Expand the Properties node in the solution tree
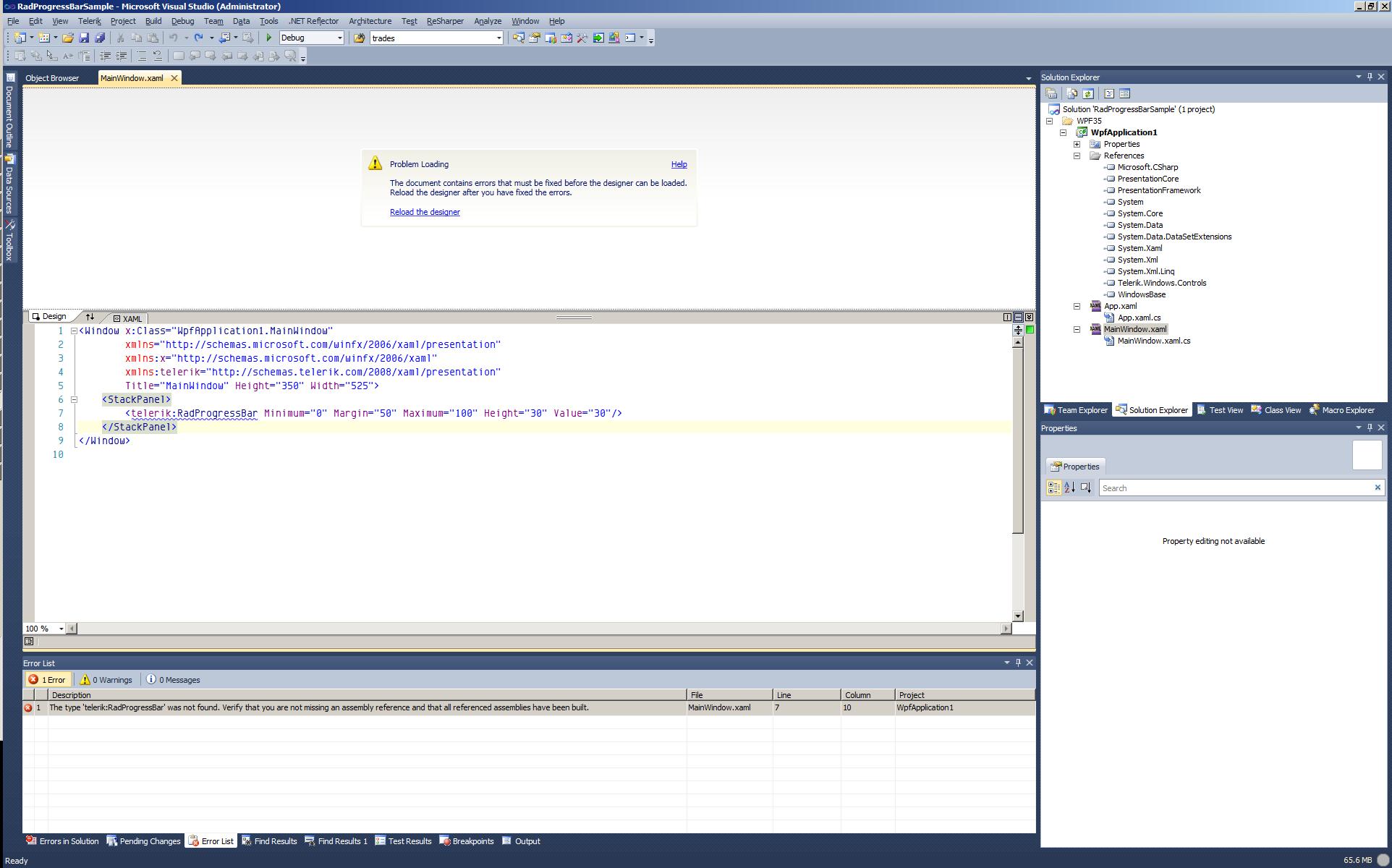1392x868 pixels. pyautogui.click(x=1077, y=144)
